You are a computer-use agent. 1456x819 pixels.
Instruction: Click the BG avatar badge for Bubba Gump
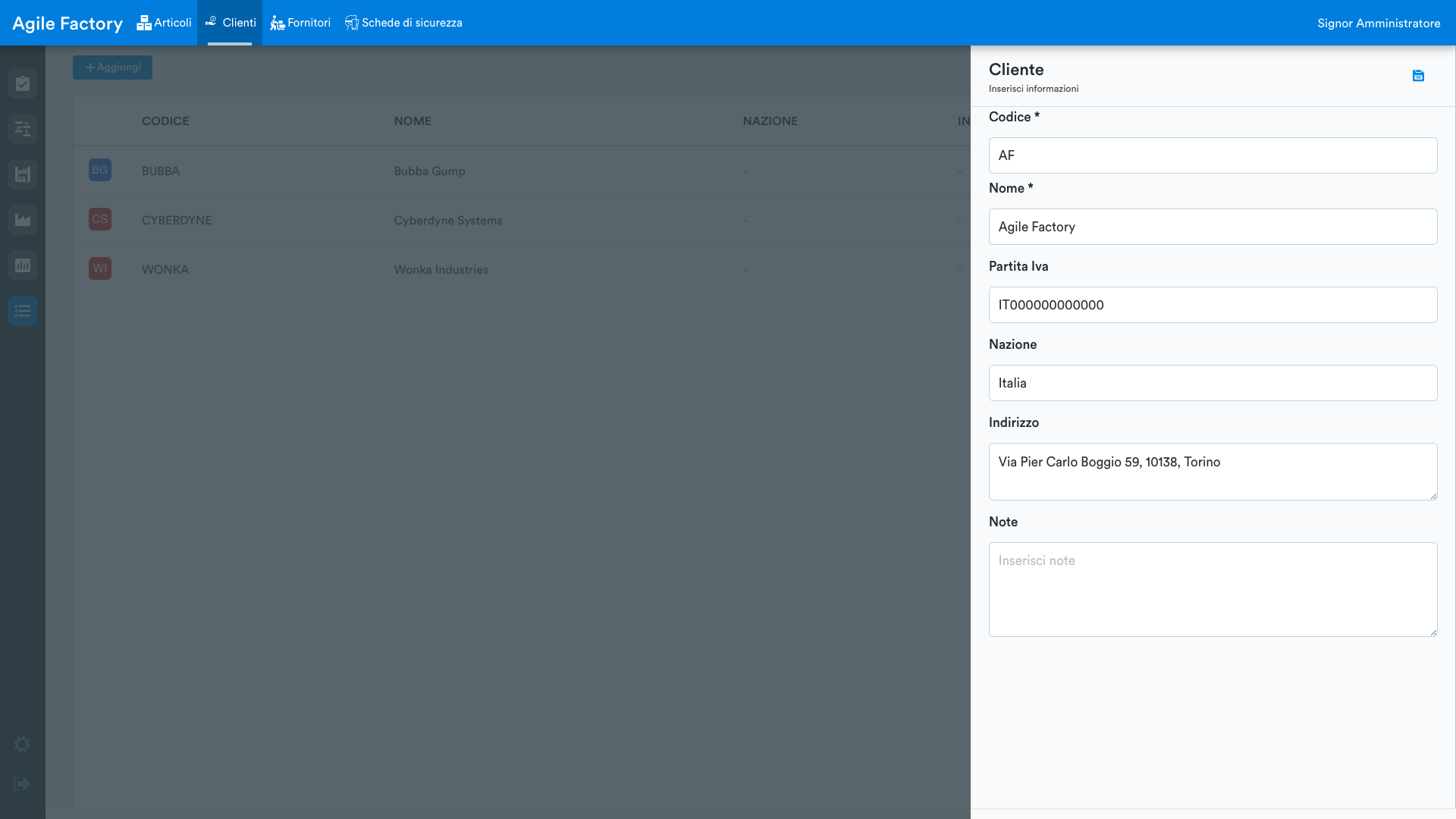(x=100, y=170)
